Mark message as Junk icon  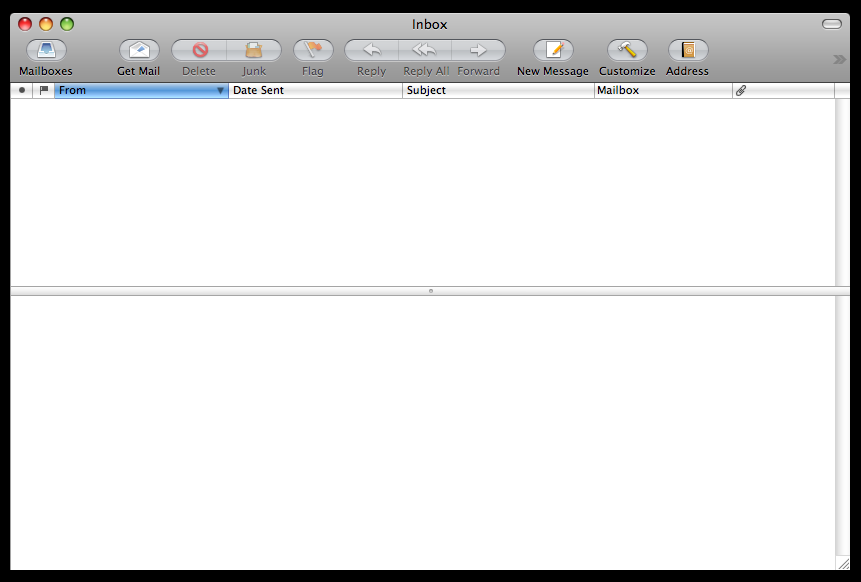coord(254,50)
